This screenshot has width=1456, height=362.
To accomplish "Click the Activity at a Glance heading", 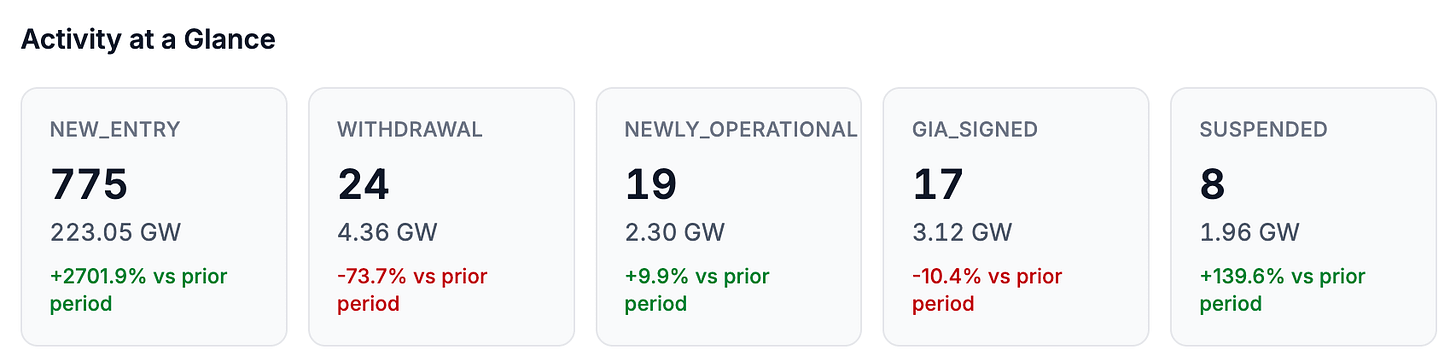I will pyautogui.click(x=148, y=39).
